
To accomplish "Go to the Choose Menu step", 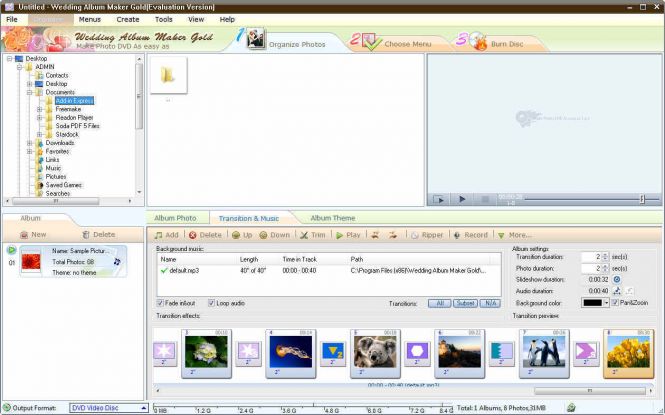I will click(x=391, y=42).
